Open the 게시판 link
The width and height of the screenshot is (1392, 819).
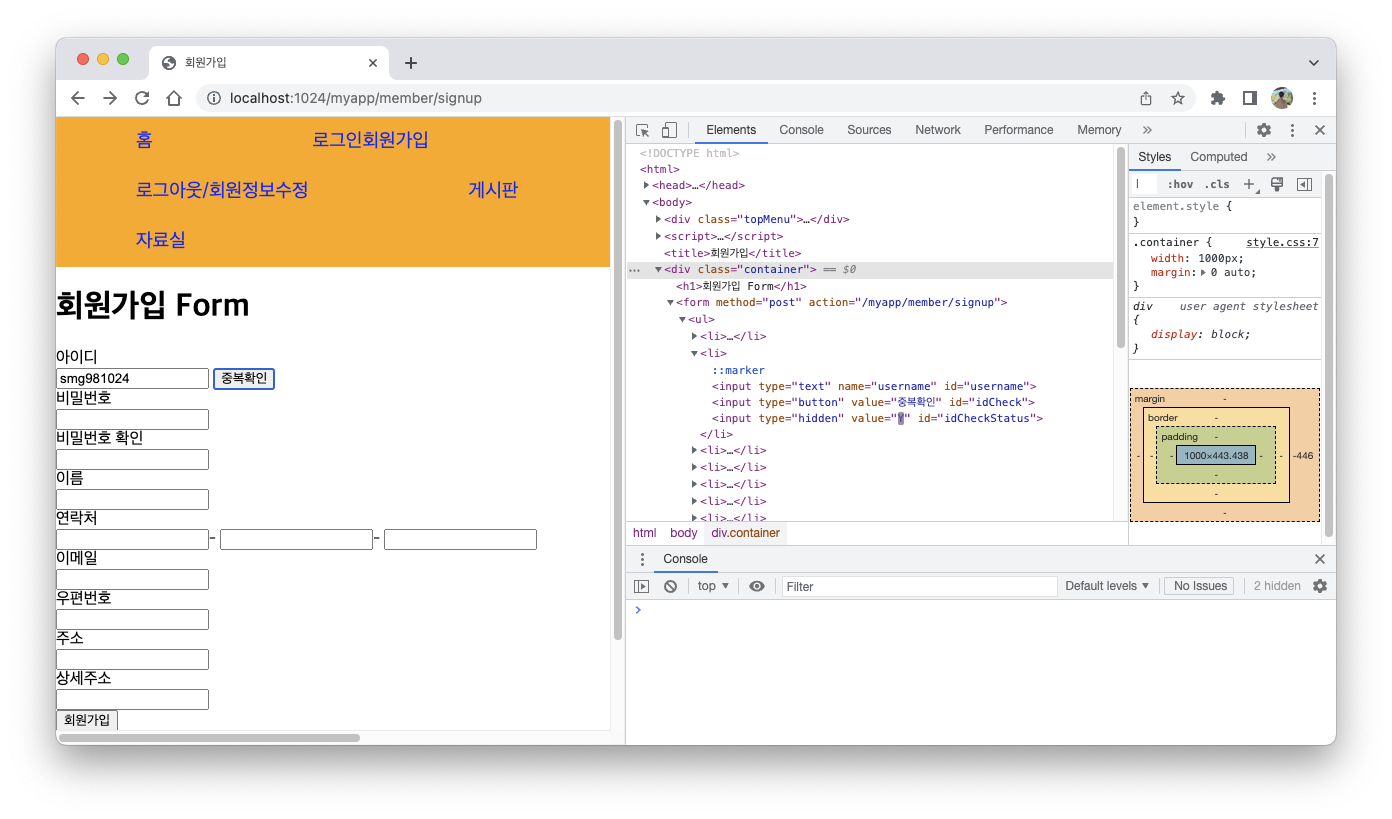pos(493,190)
